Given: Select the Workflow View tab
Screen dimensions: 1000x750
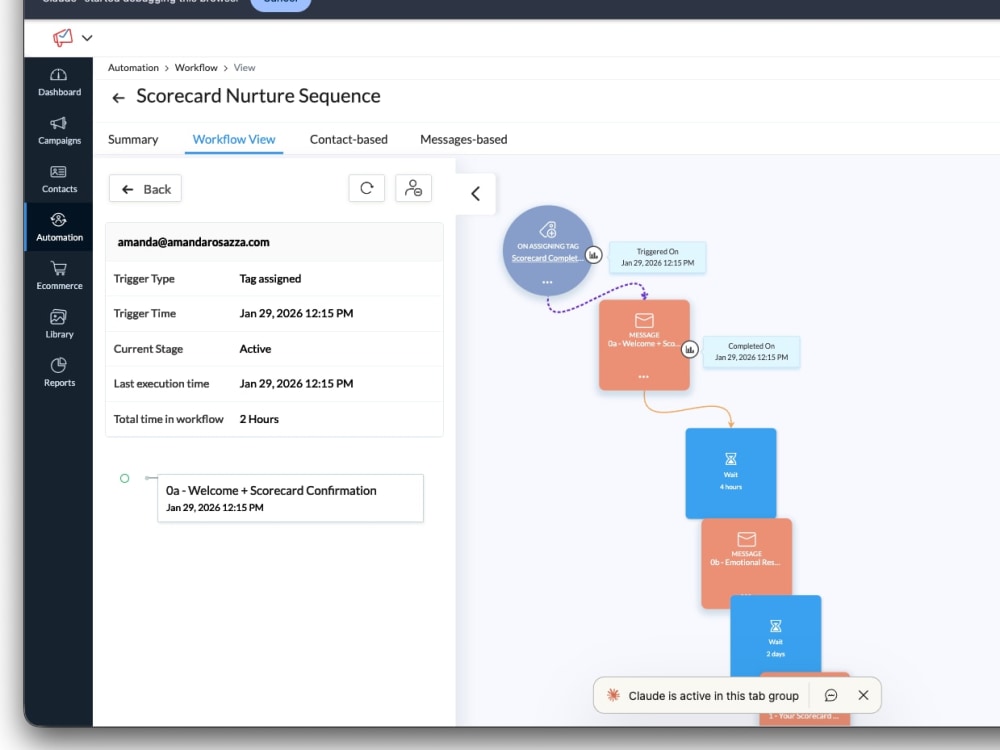Looking at the screenshot, I should click(x=234, y=139).
